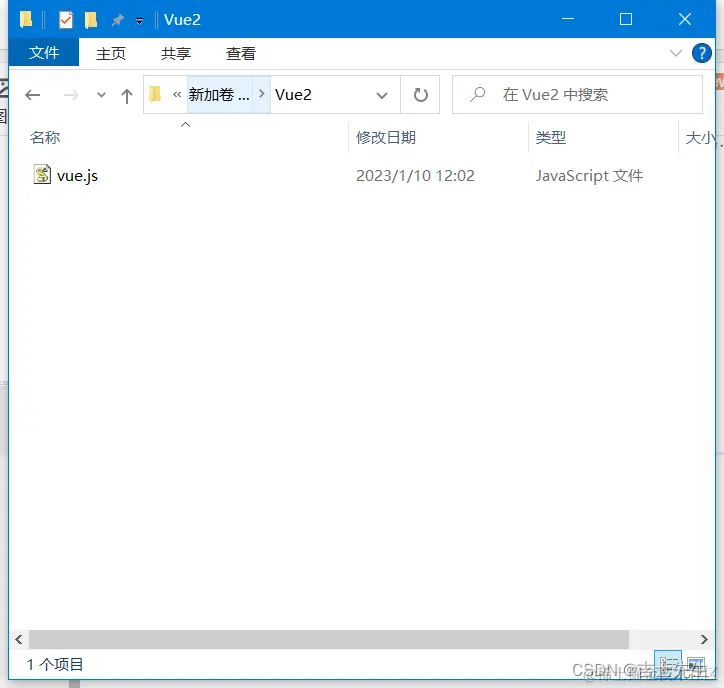Click the pin icon in the title bar
Viewport: 724px width, 688px height.
[x=118, y=20]
